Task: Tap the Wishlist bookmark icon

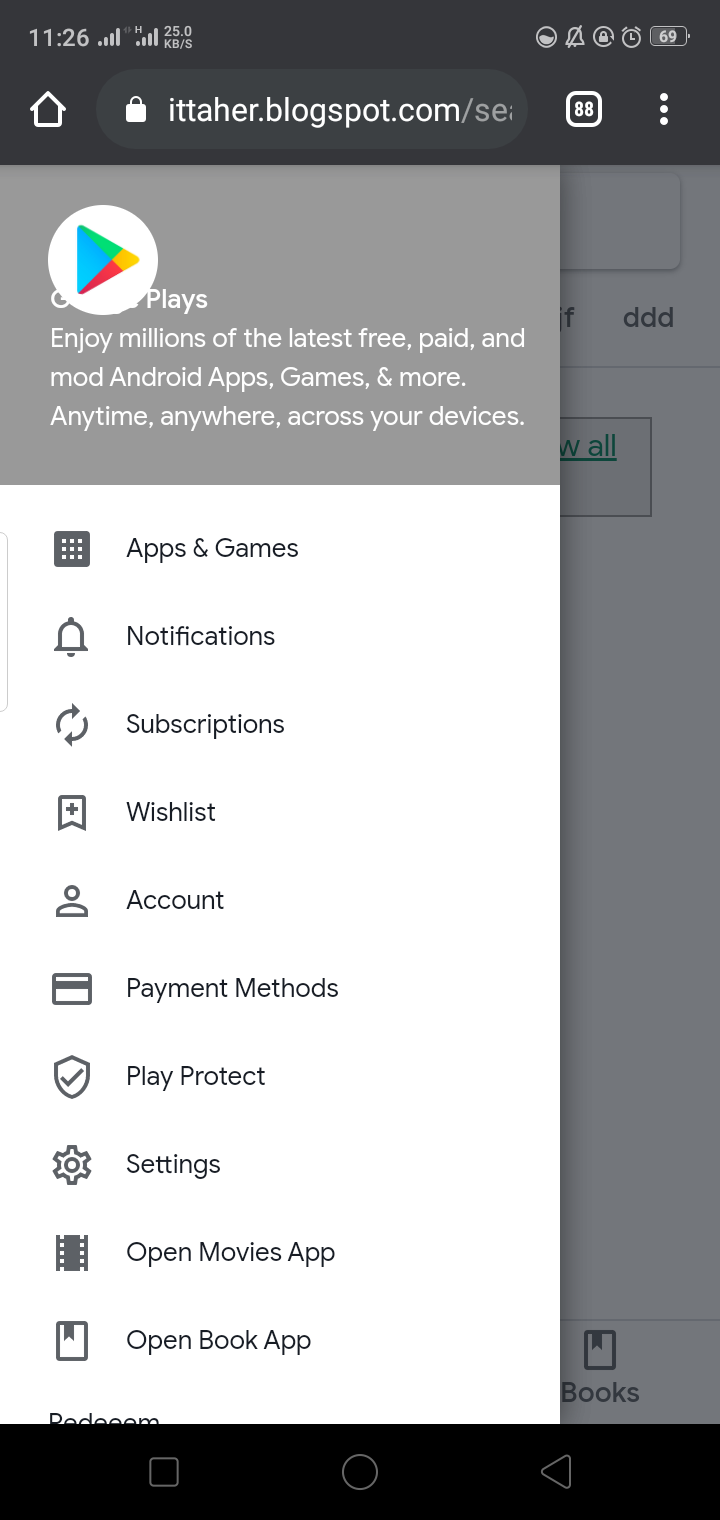Action: coord(71,813)
